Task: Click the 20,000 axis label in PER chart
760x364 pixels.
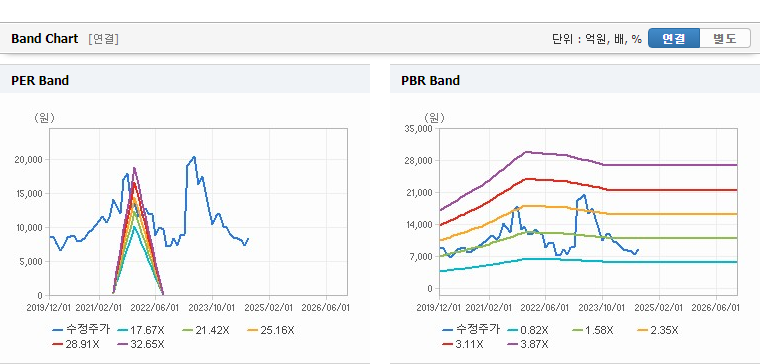Action: [x=30, y=159]
